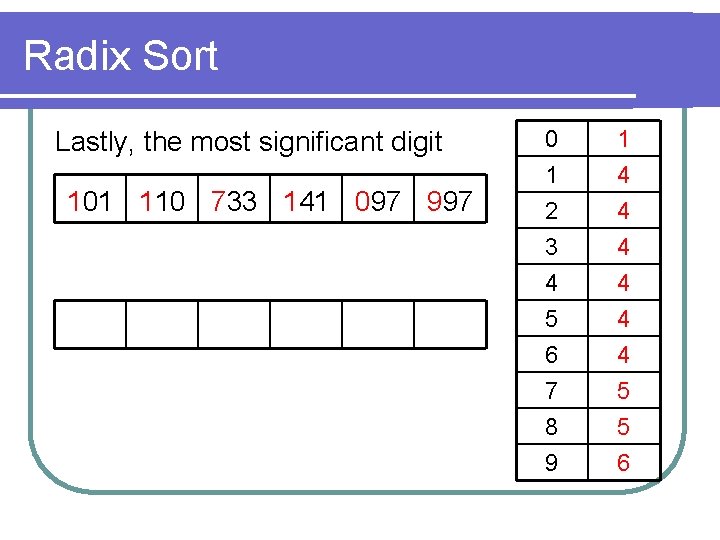Click the count value beside index 7
Viewport: 720px width, 540px height.
[x=624, y=390]
